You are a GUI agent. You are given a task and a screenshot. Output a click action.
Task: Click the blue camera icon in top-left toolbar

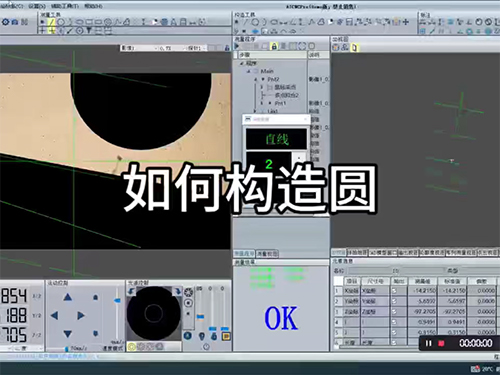15,22
